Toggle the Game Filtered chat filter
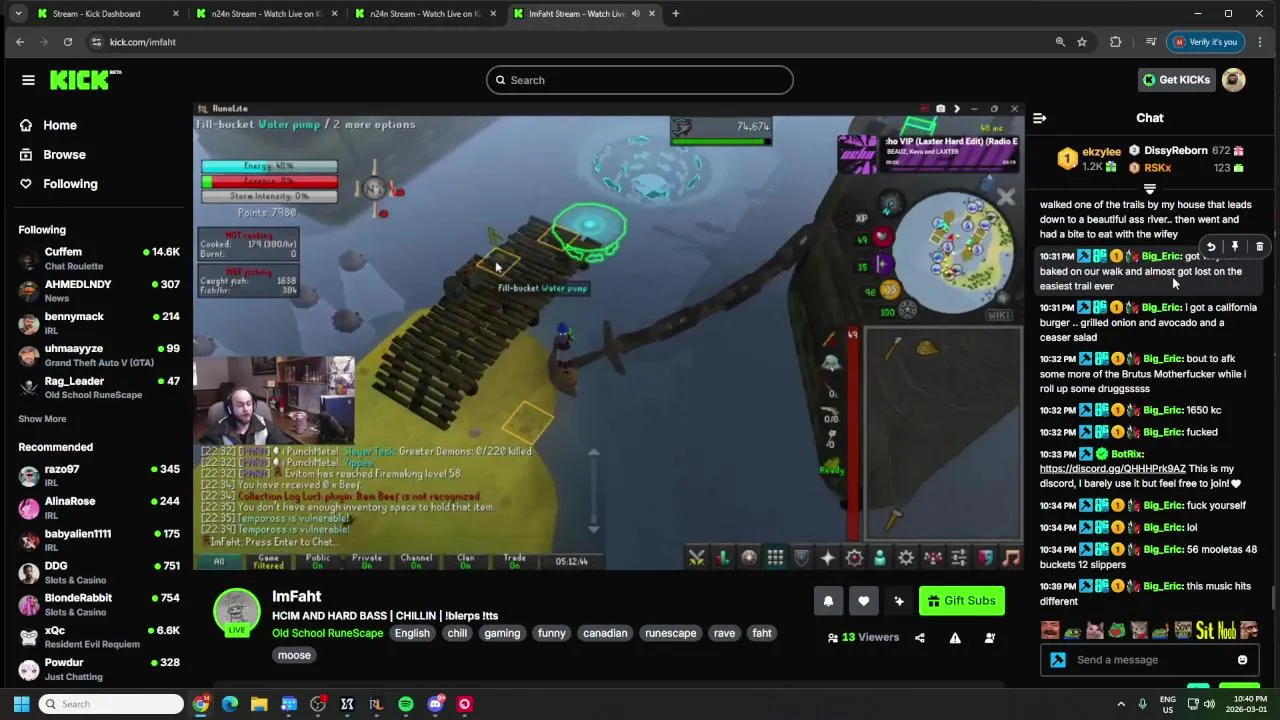This screenshot has width=1280, height=720. click(269, 561)
